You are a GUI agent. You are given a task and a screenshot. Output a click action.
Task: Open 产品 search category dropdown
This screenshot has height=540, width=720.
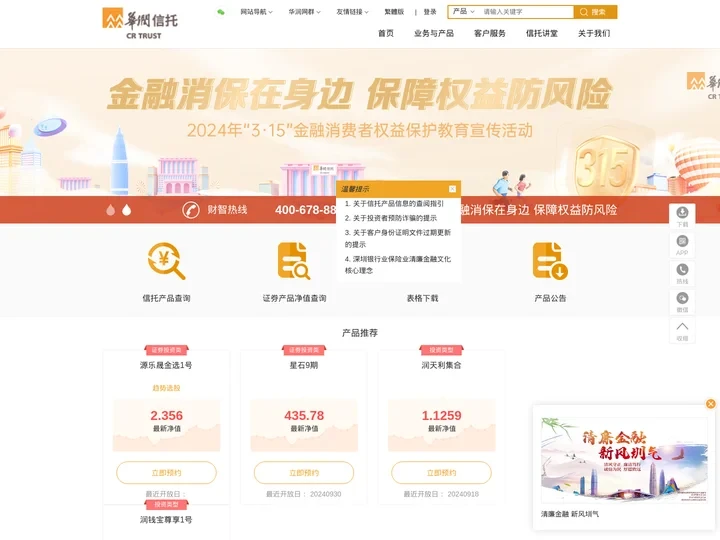point(463,11)
